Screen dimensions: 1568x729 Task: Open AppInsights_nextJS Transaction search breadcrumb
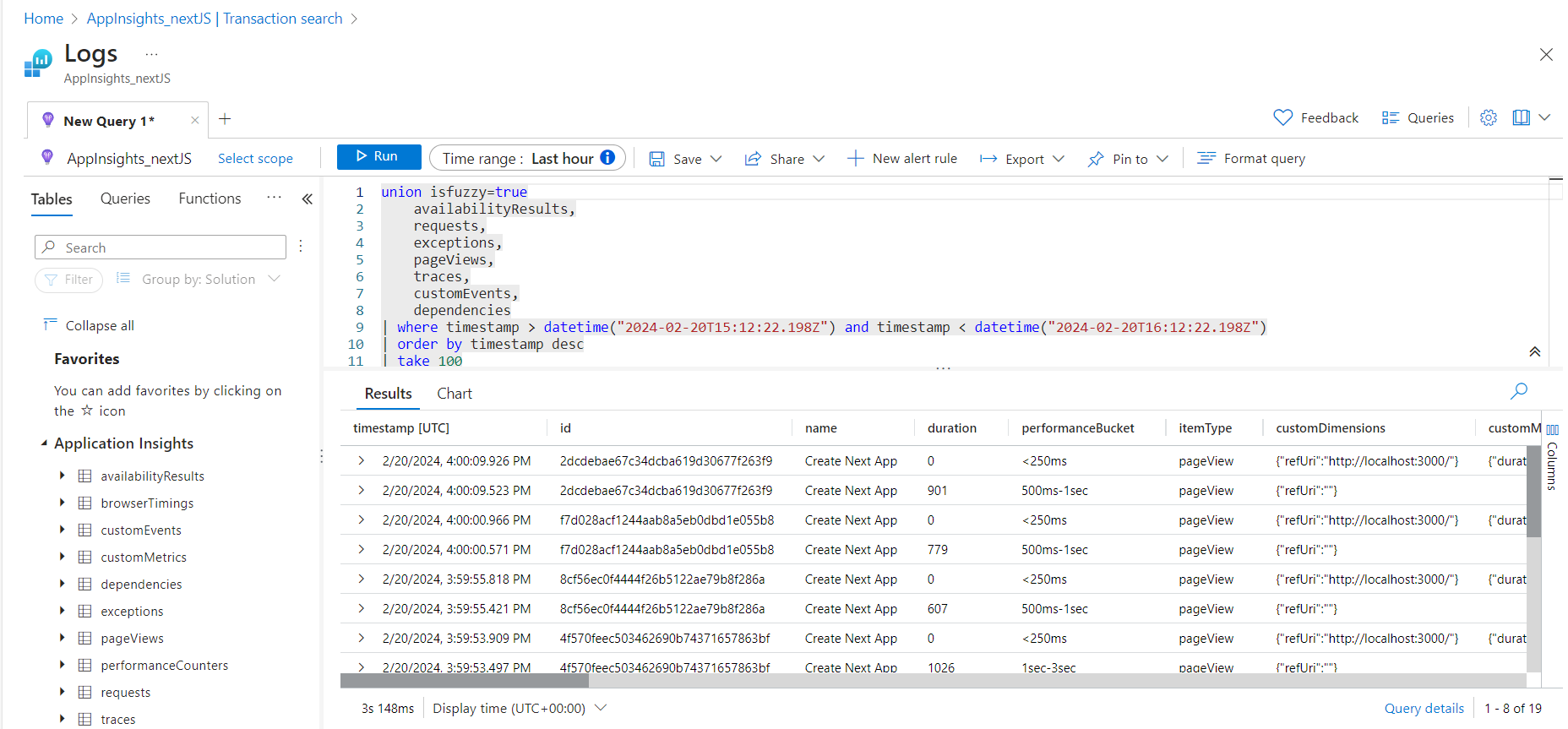[215, 19]
